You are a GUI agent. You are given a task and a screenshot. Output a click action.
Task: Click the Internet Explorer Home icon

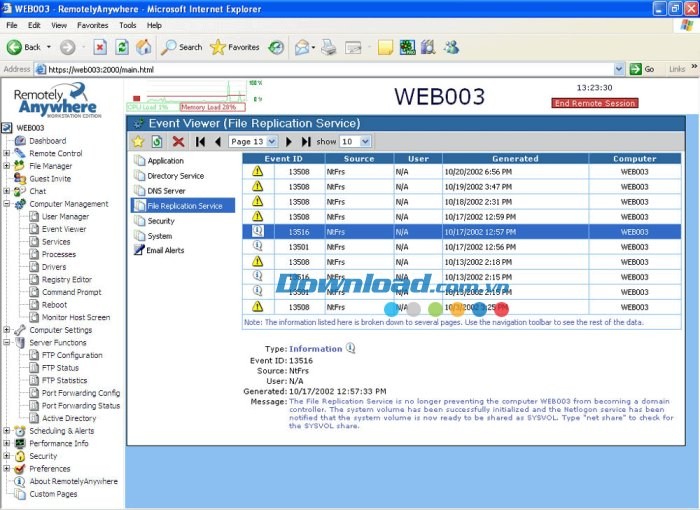click(x=144, y=47)
